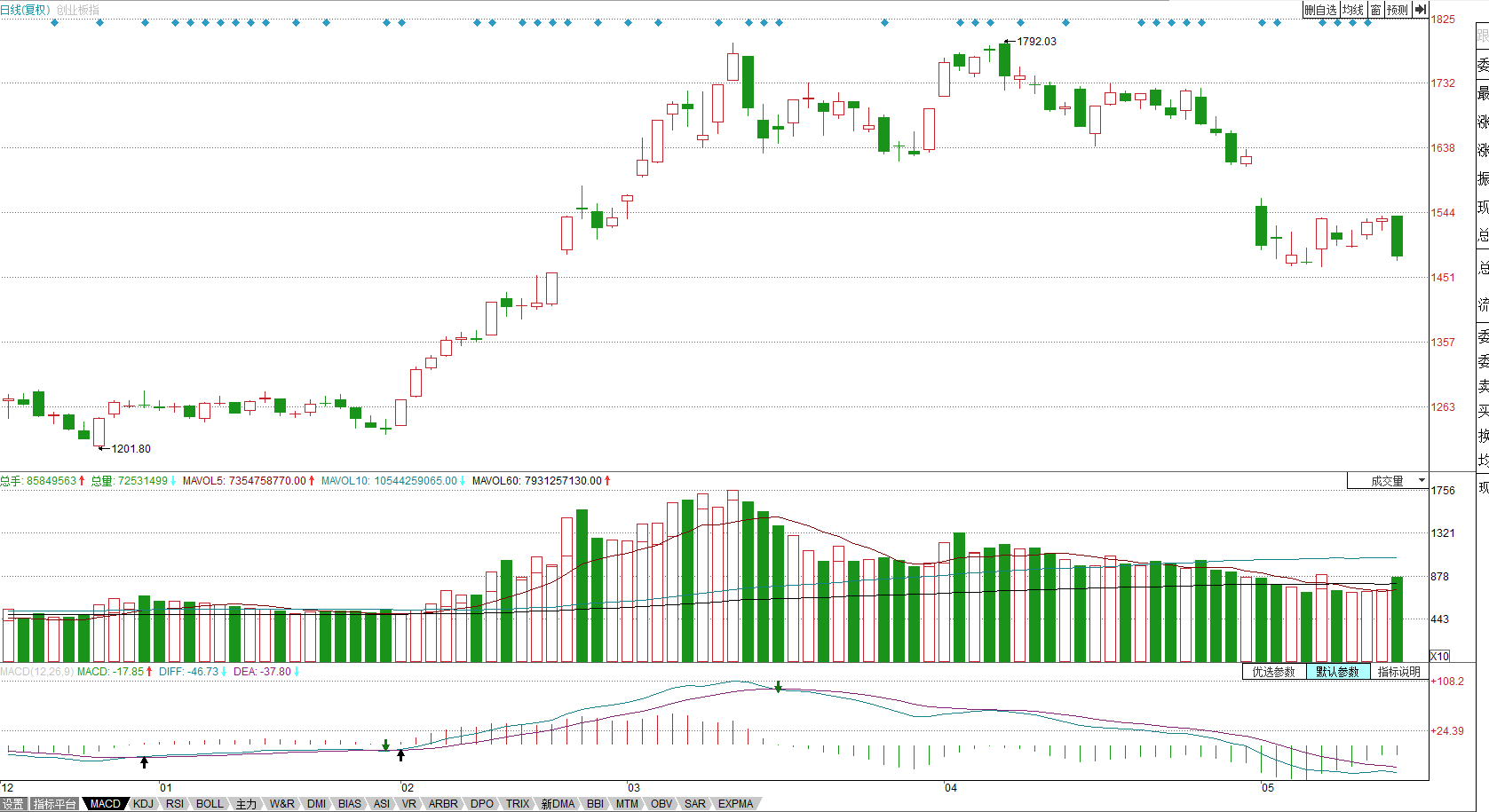Click the MACD death-cross down arrow marker
Viewport: 1489px width, 812px height.
779,687
